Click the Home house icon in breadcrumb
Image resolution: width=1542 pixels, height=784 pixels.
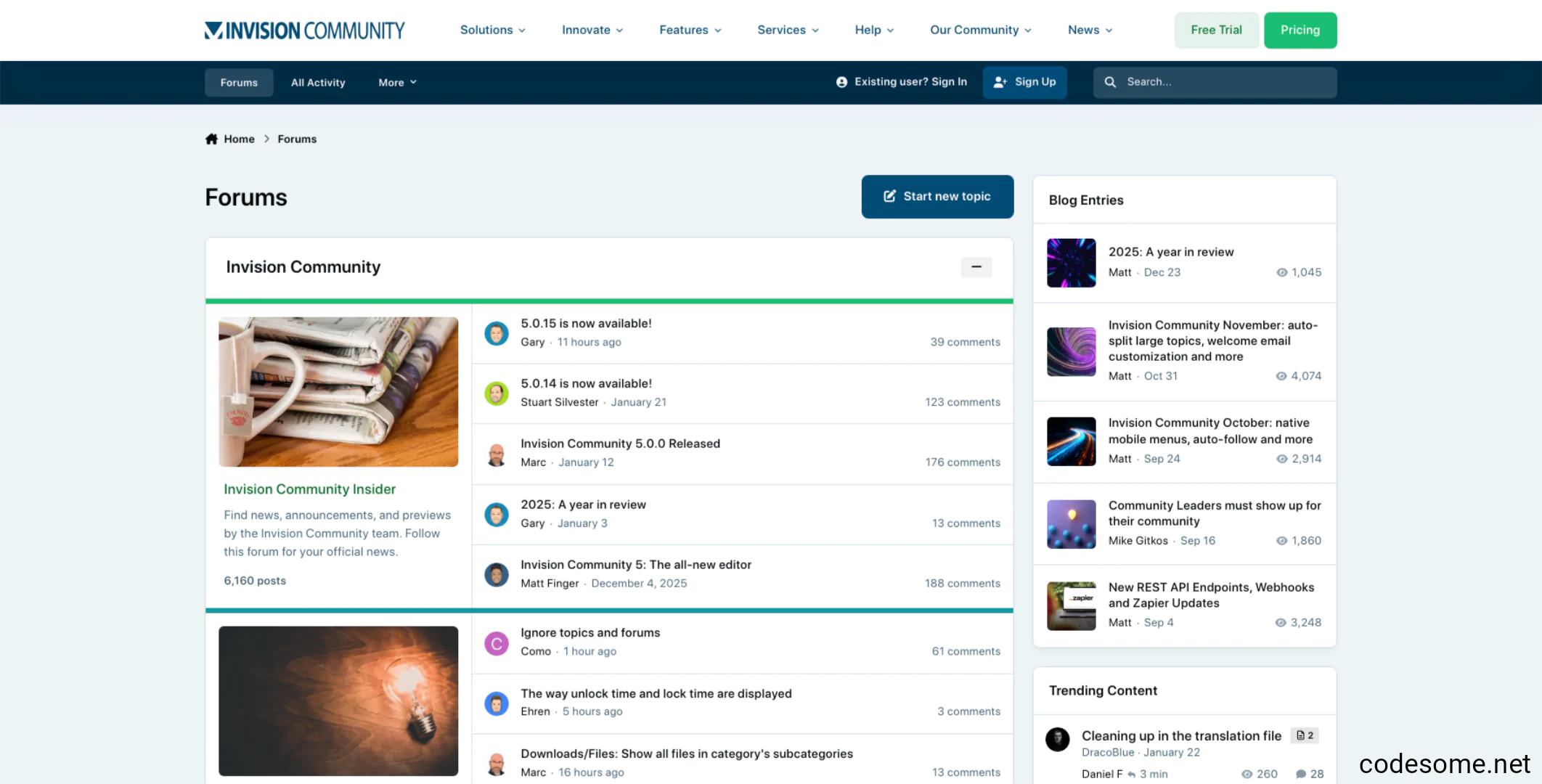(211, 139)
